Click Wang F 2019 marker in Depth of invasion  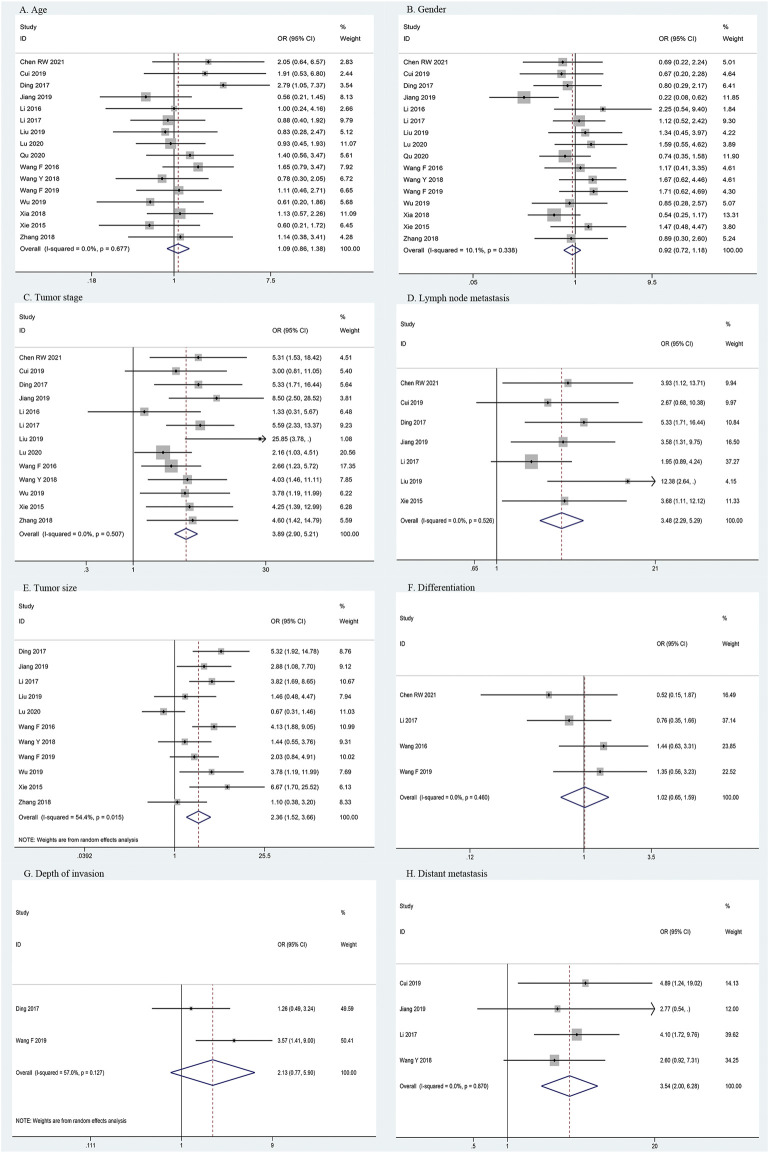click(234, 1012)
